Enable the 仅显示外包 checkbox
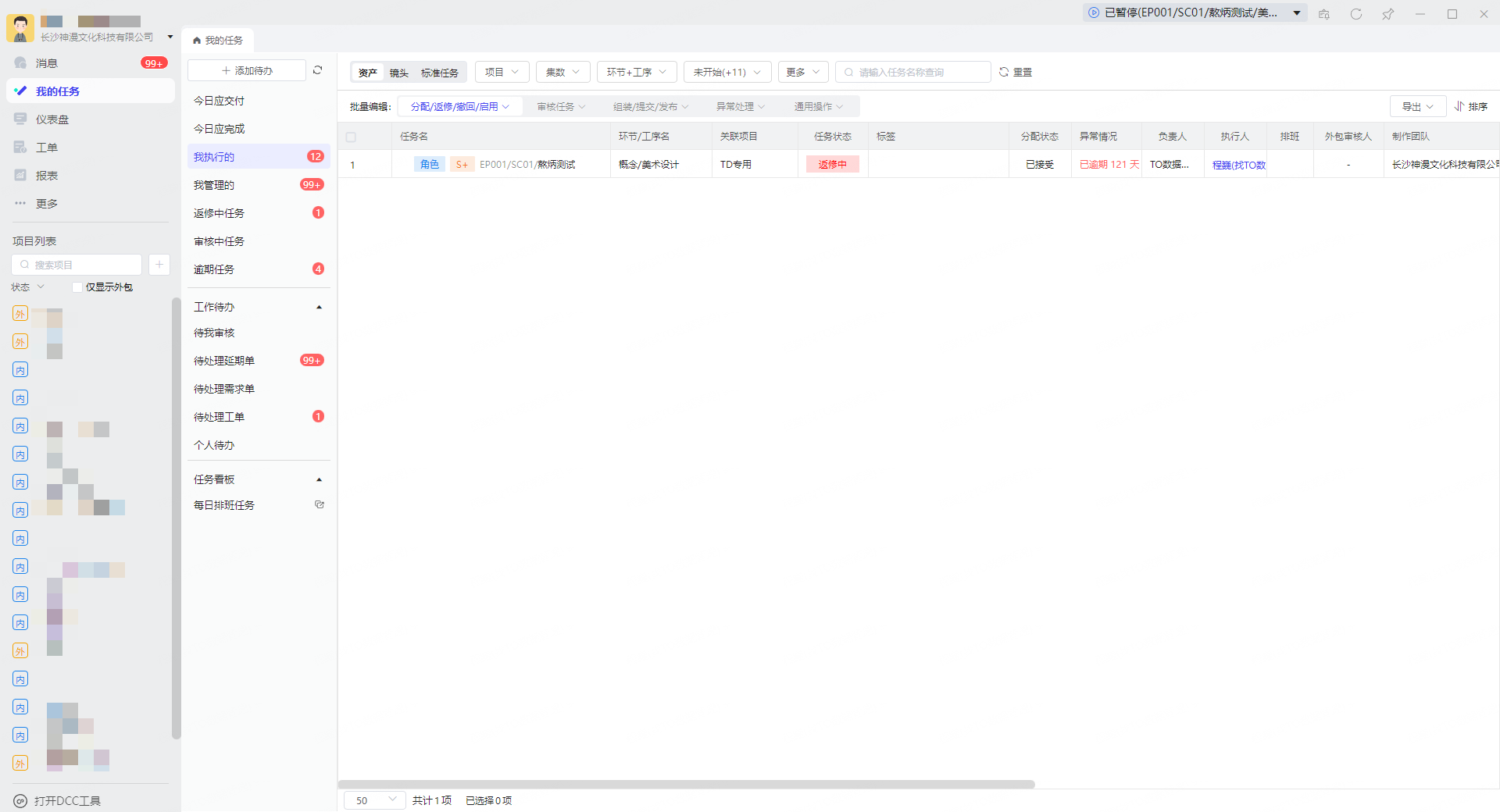Viewport: 1500px width, 812px height. (77, 287)
